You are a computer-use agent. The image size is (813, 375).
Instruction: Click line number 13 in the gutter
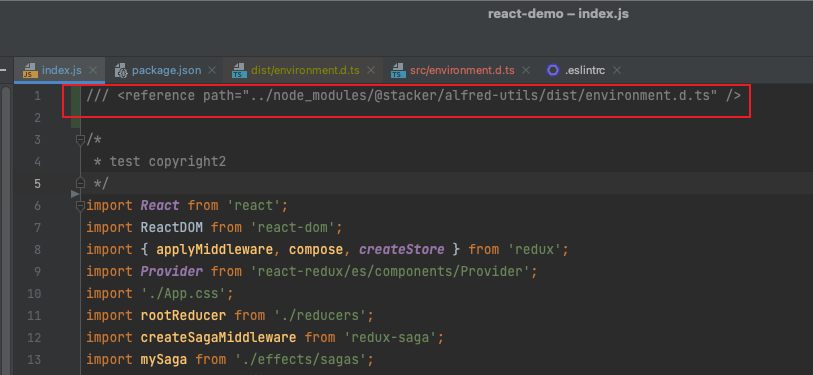[x=34, y=359]
